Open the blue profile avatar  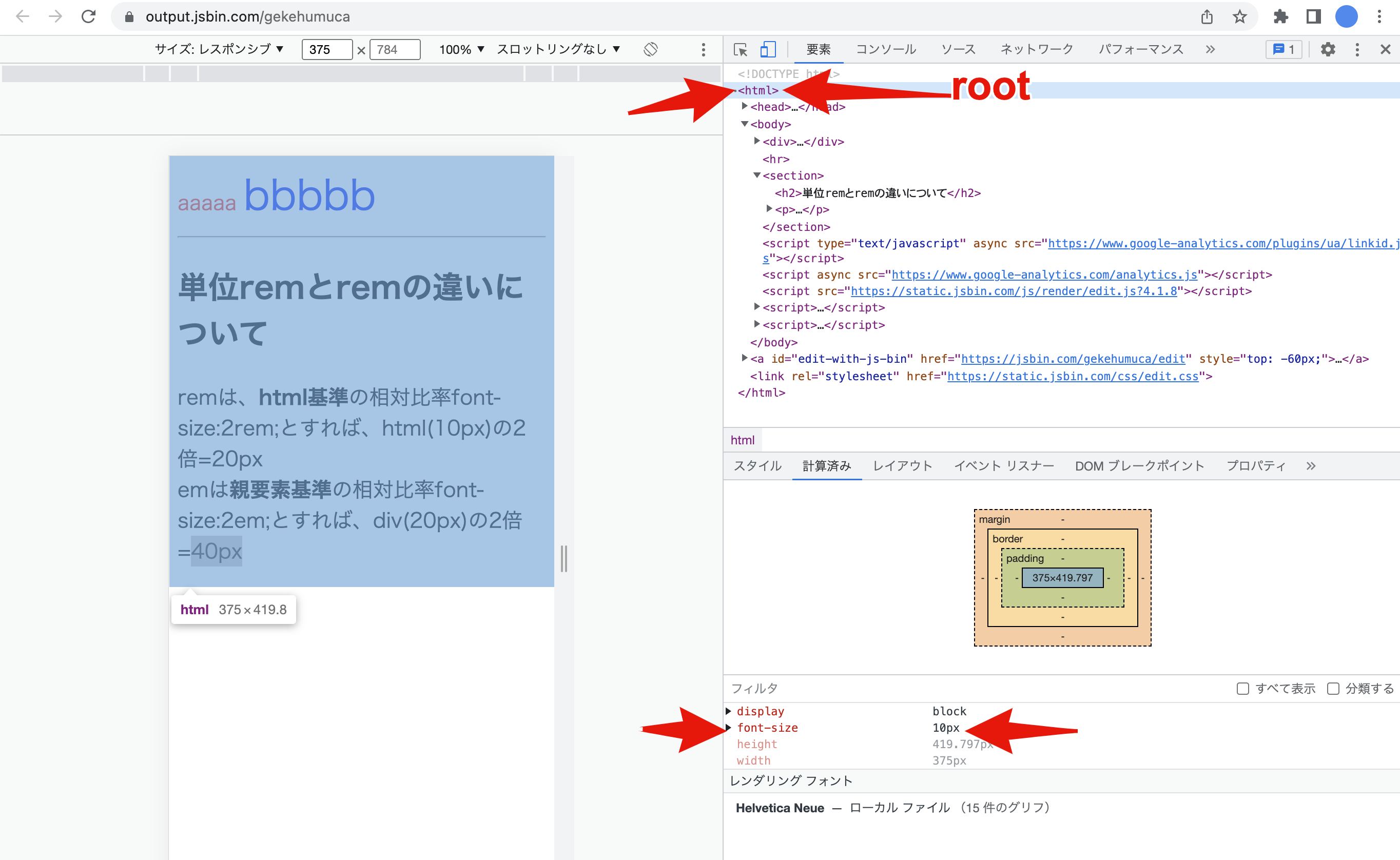pos(1347,16)
